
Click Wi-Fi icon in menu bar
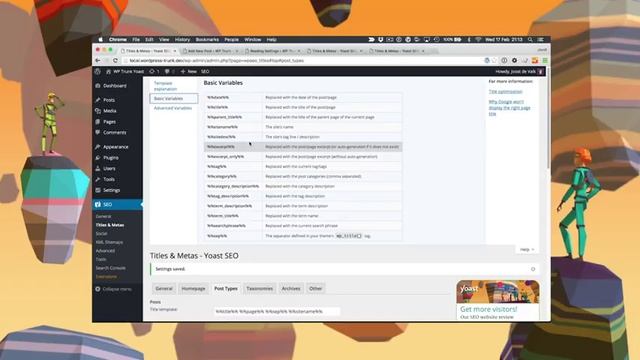pos(478,40)
